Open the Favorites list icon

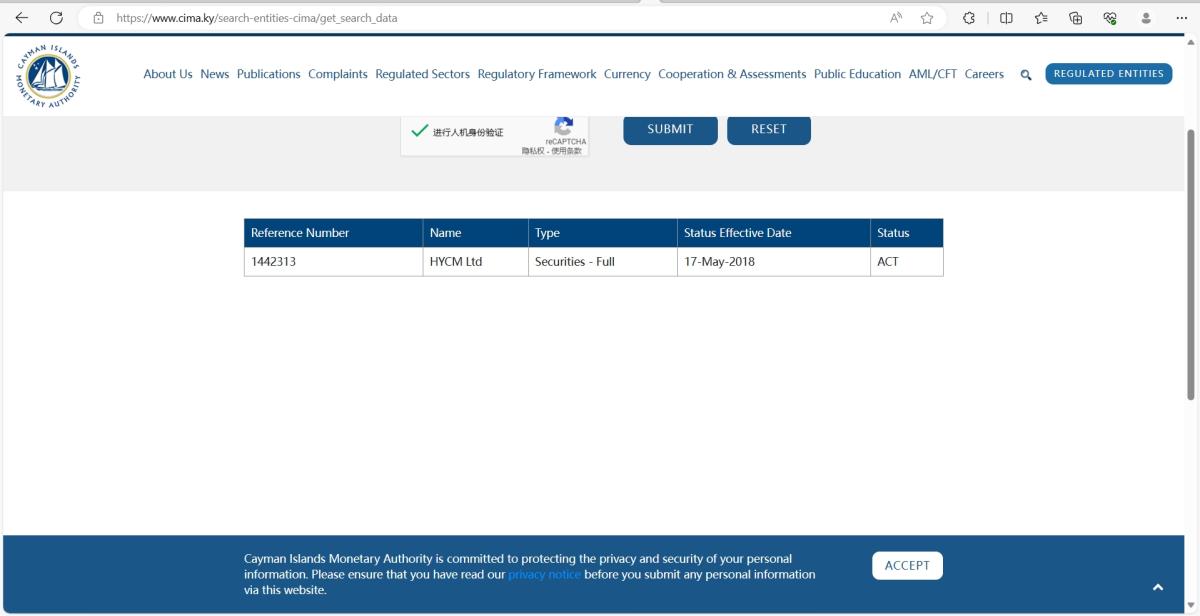point(1041,18)
